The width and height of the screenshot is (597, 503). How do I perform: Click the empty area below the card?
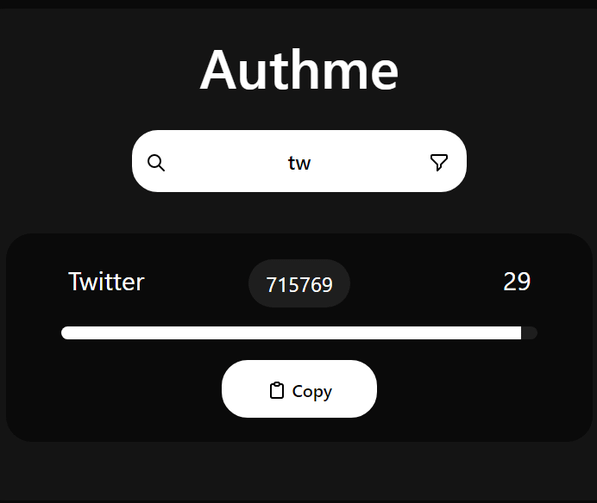pyautogui.click(x=299, y=471)
